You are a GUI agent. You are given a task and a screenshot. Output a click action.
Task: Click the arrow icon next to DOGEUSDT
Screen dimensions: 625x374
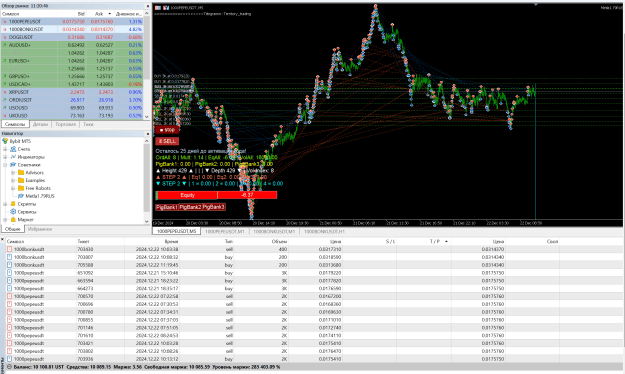click(x=5, y=37)
